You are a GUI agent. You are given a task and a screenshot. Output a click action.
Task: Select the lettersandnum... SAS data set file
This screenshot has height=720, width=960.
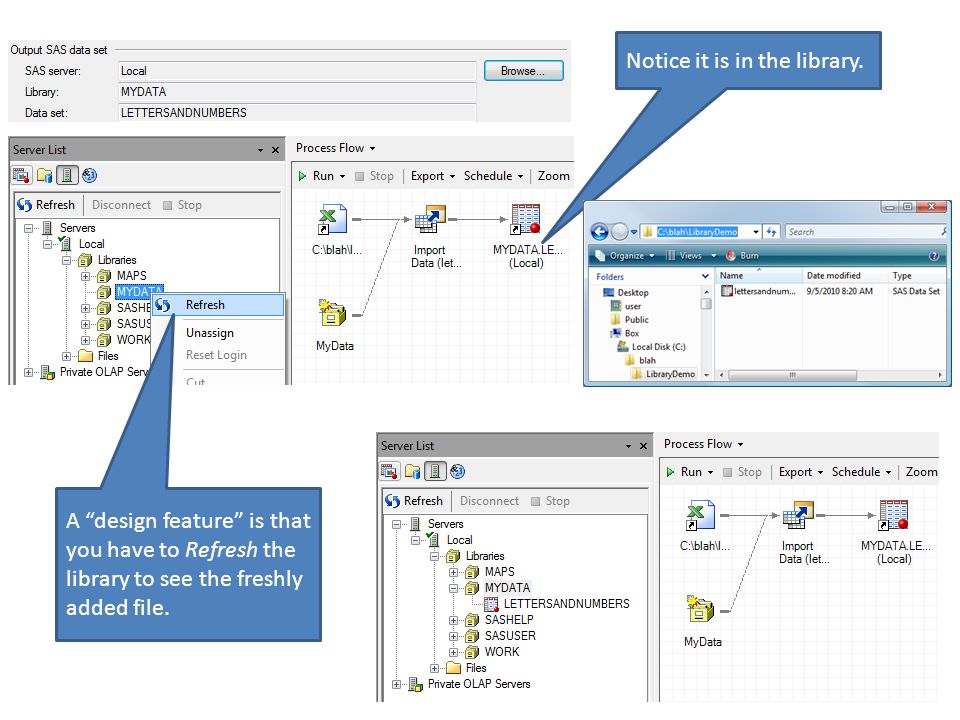point(759,291)
